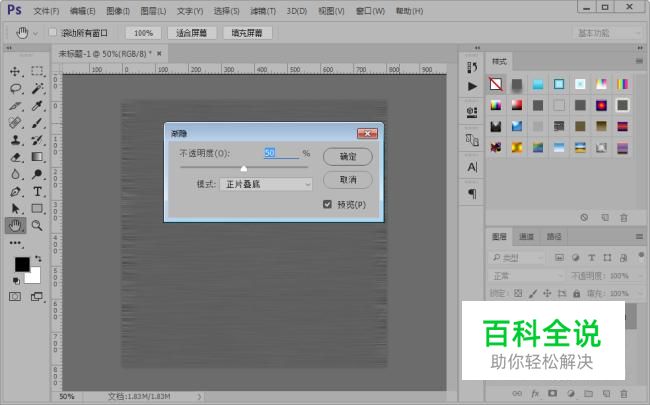
Task: Click the 取消 button in Fade dialog
Action: pyautogui.click(x=347, y=180)
